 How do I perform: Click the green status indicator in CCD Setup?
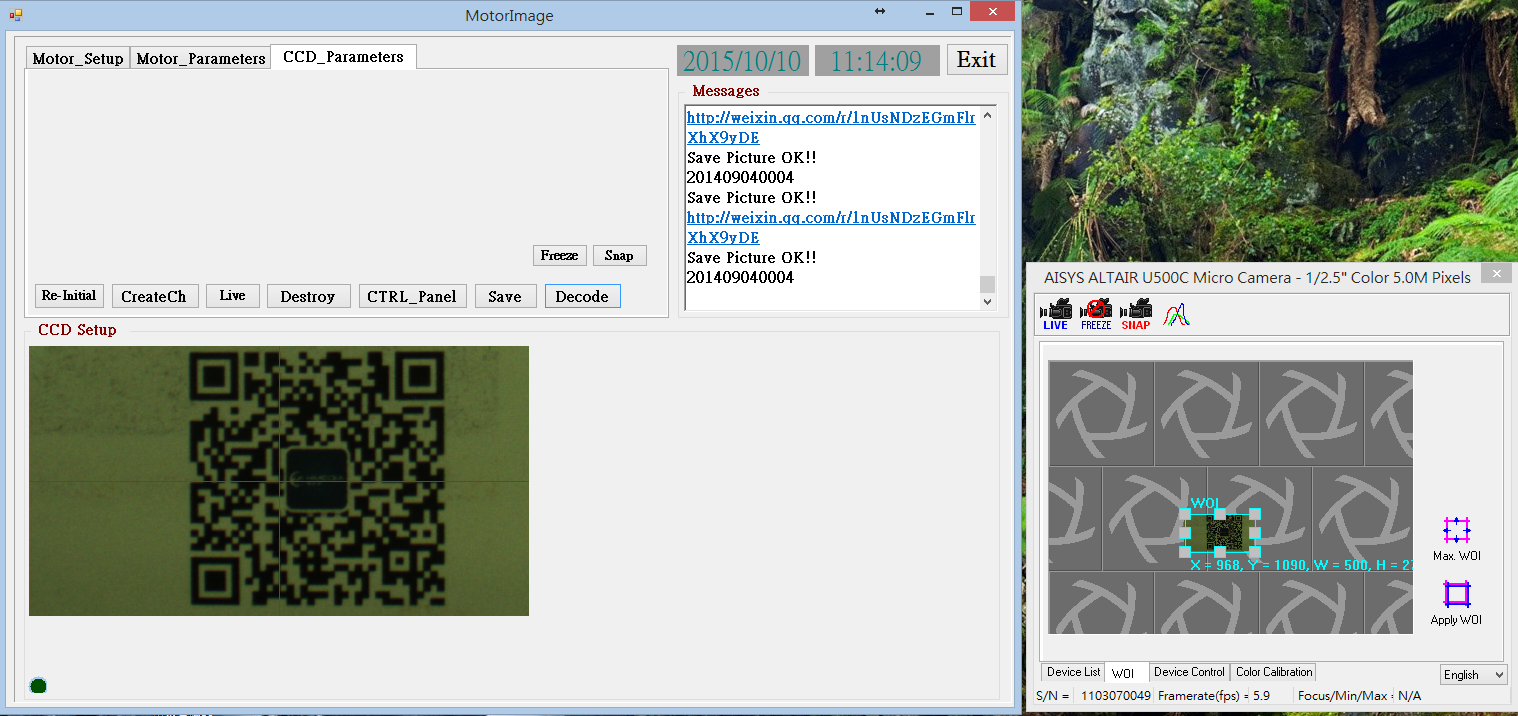(x=38, y=685)
